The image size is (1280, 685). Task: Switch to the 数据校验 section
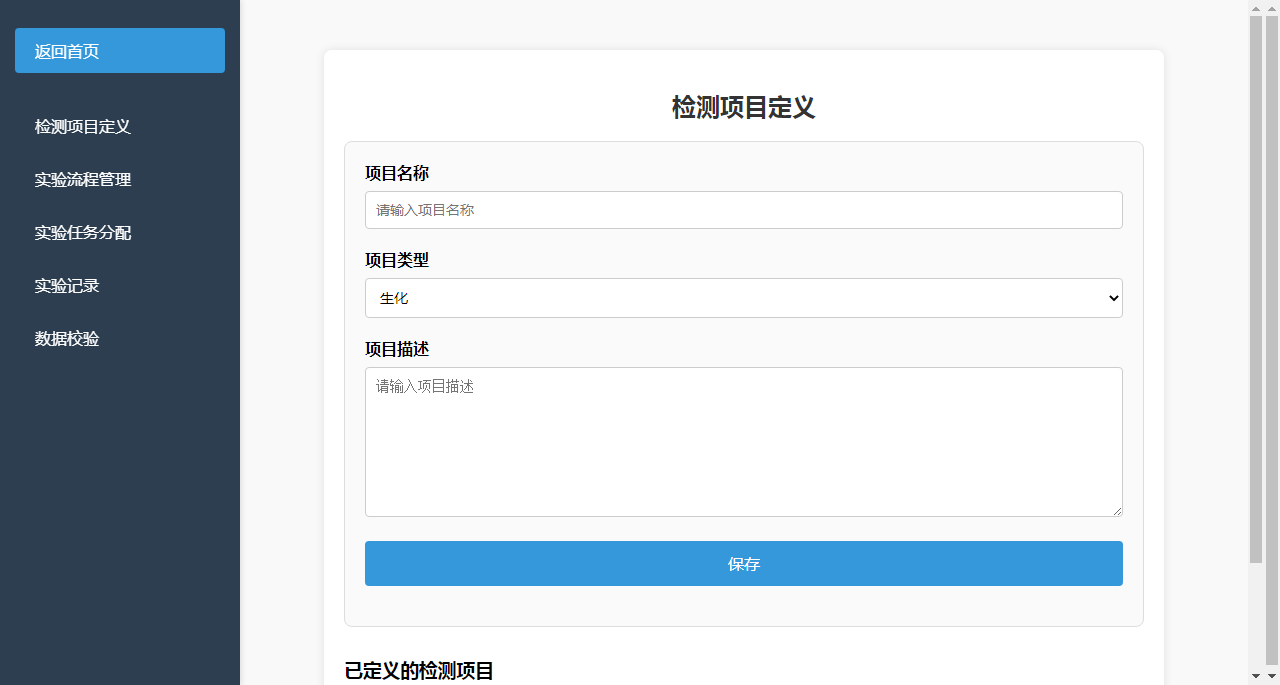point(120,339)
